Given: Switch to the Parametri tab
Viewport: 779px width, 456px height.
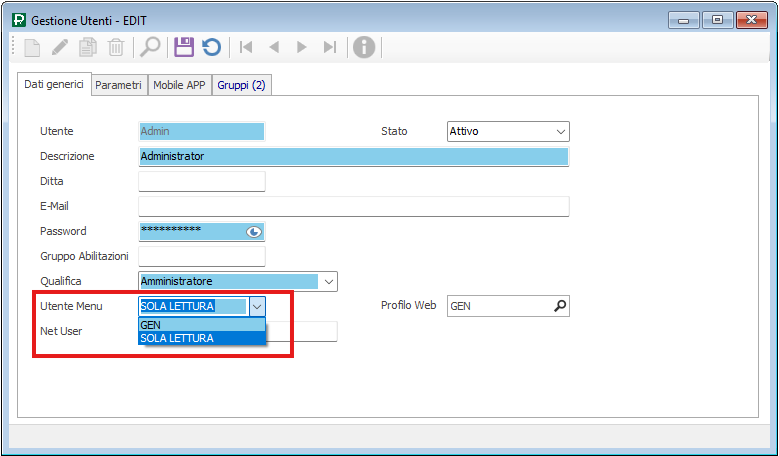Looking at the screenshot, I should tap(119, 86).
